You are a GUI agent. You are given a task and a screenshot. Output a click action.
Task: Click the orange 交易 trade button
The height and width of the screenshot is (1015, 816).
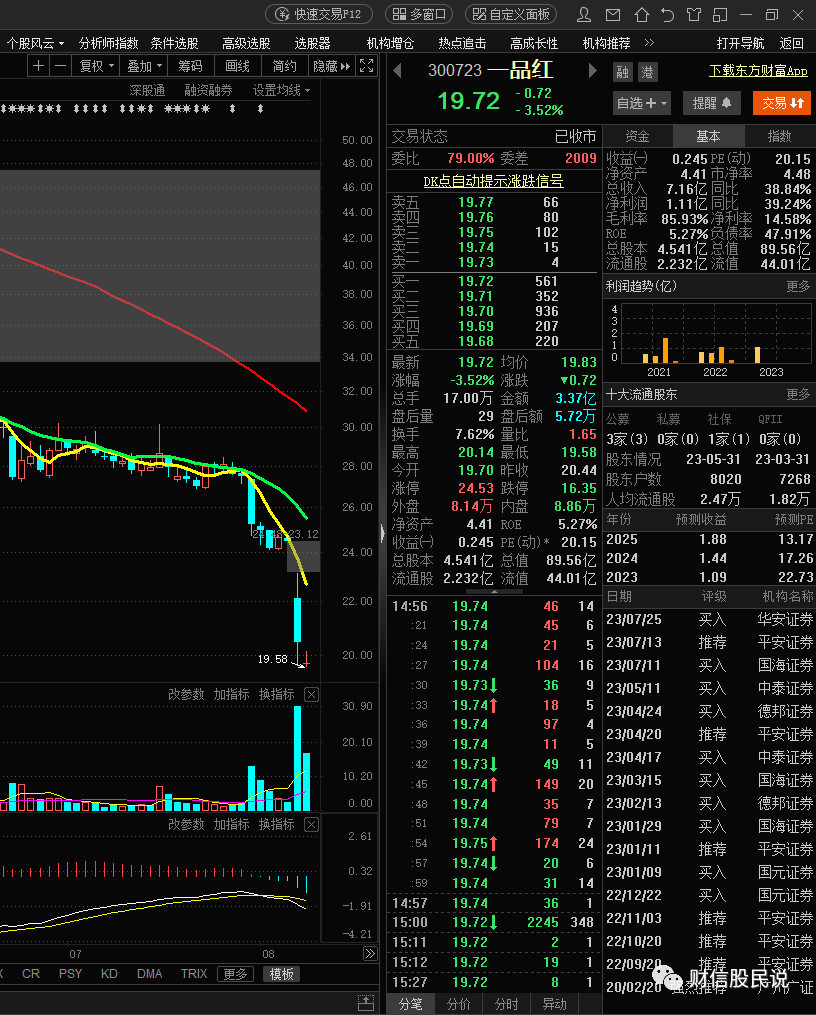click(x=782, y=103)
